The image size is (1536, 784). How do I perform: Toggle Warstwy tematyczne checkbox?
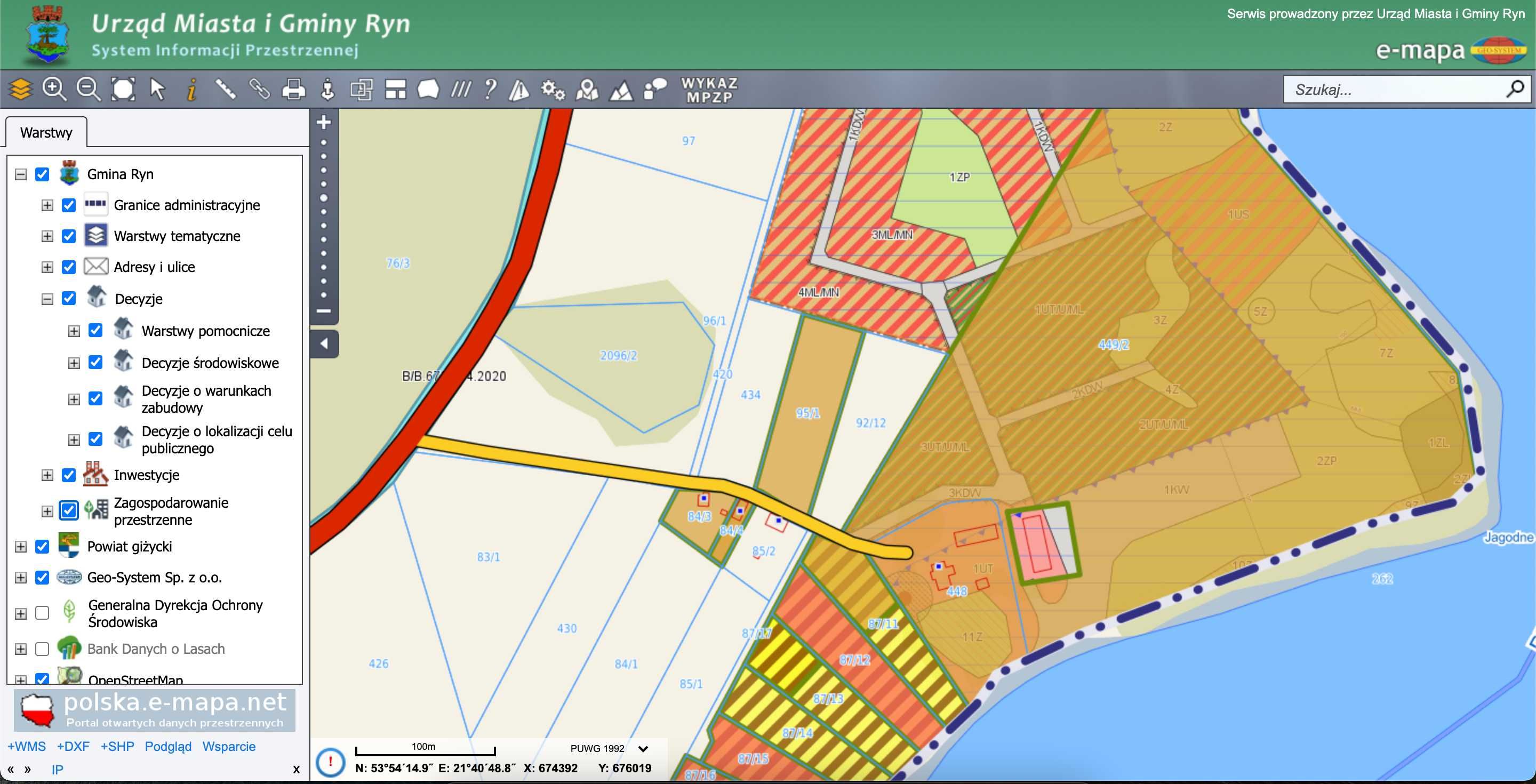tap(69, 236)
